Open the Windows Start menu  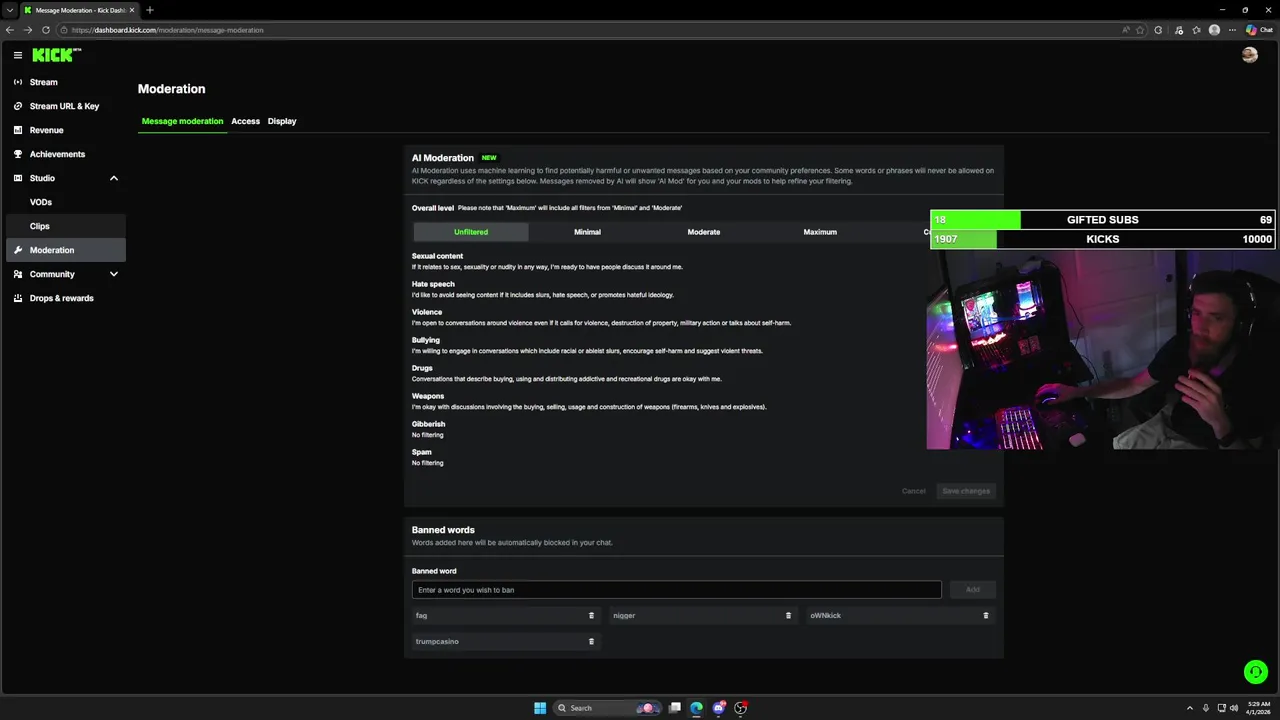click(540, 708)
